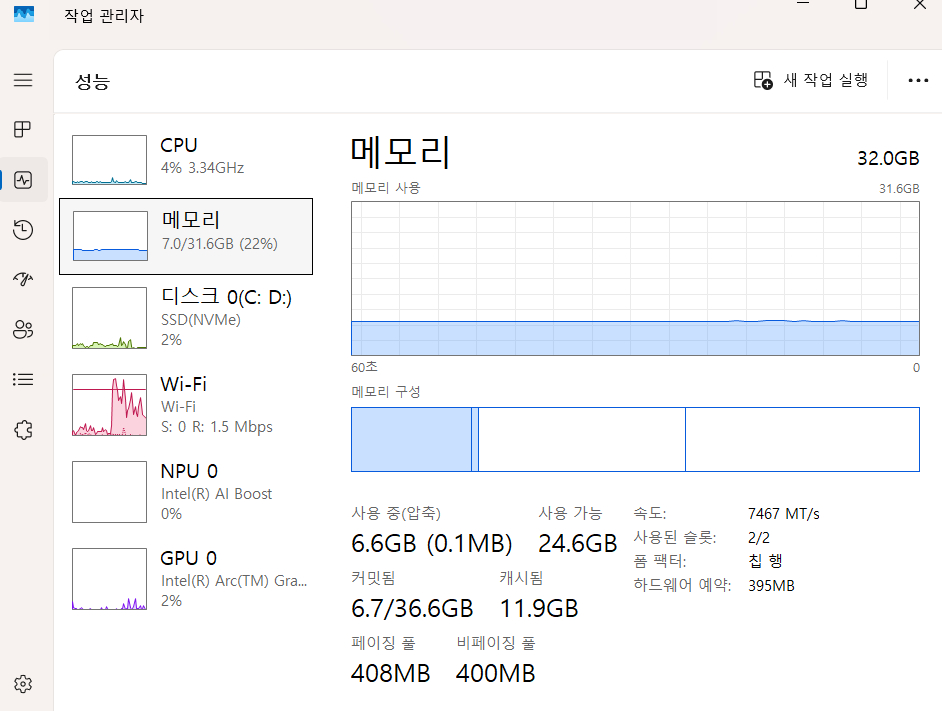The width and height of the screenshot is (942, 711).
Task: Switch to the Processes page icon
Action: (x=23, y=129)
